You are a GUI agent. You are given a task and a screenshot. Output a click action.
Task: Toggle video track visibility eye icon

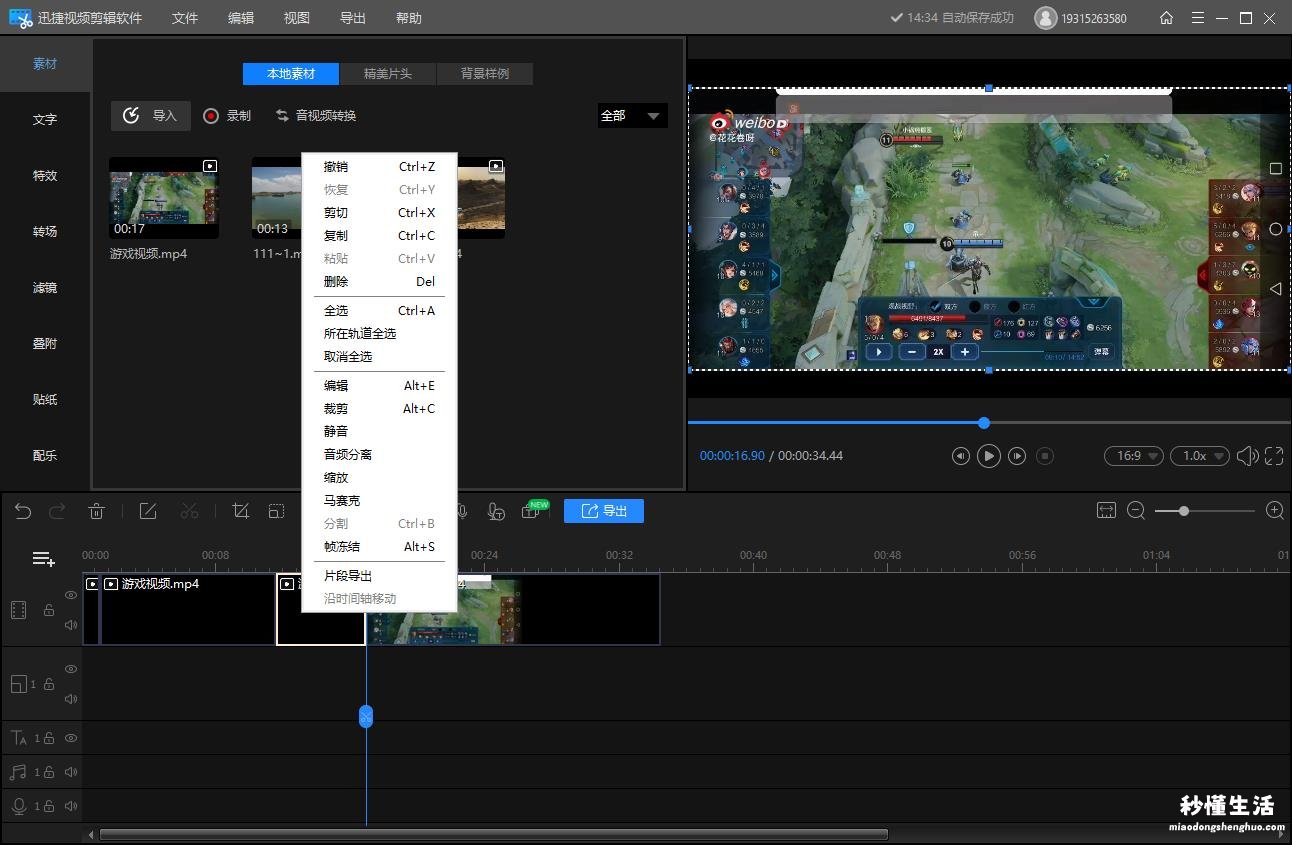pos(71,595)
